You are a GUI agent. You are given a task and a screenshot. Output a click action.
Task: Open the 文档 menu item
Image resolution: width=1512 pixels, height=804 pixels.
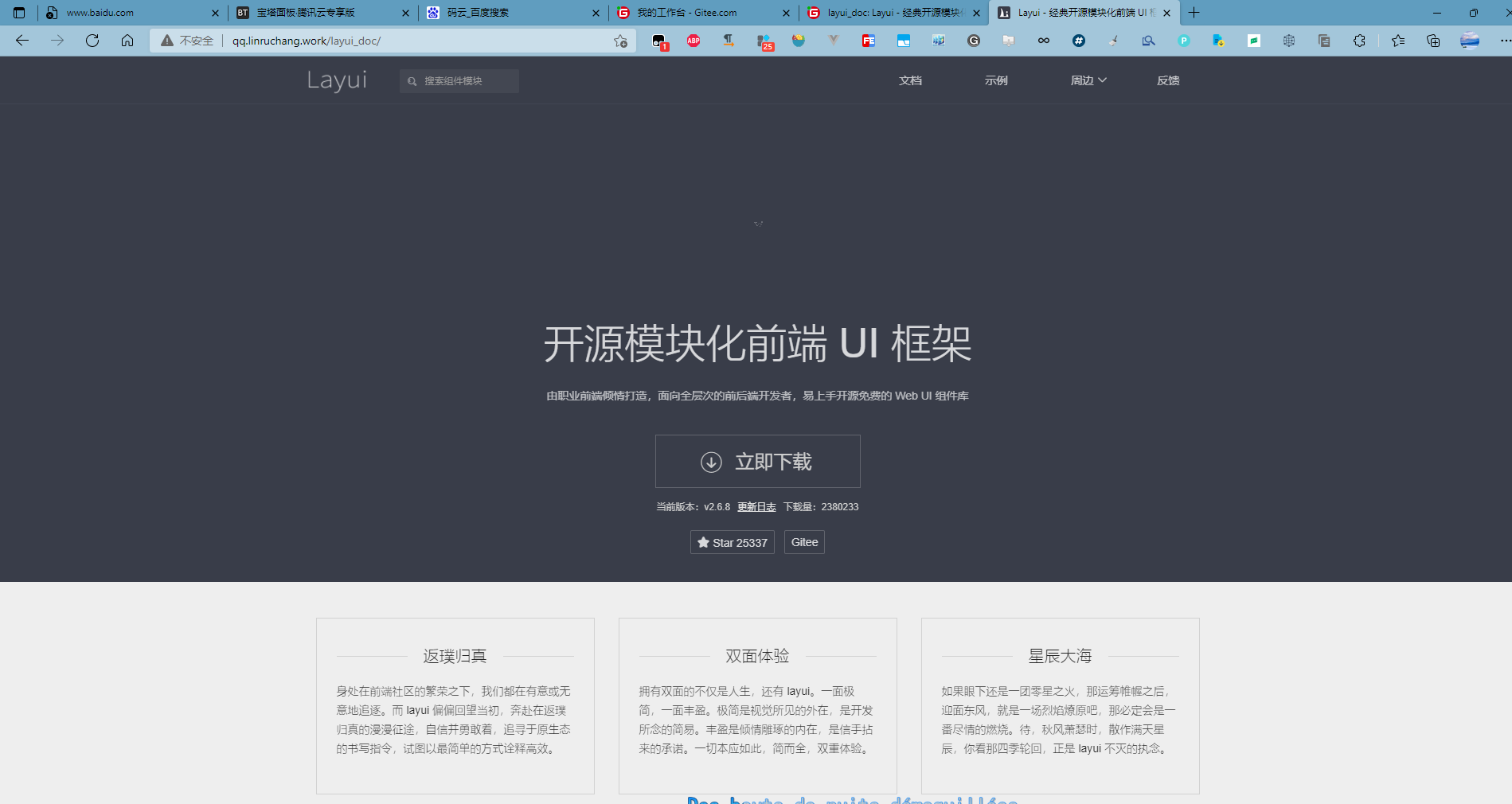tap(910, 80)
